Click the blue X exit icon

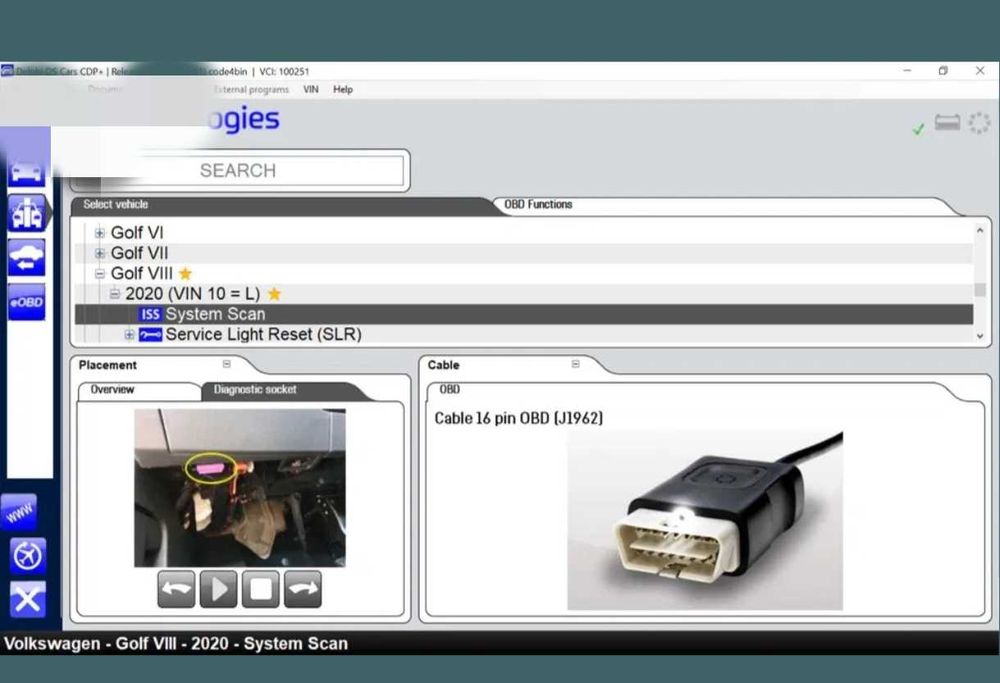27,599
